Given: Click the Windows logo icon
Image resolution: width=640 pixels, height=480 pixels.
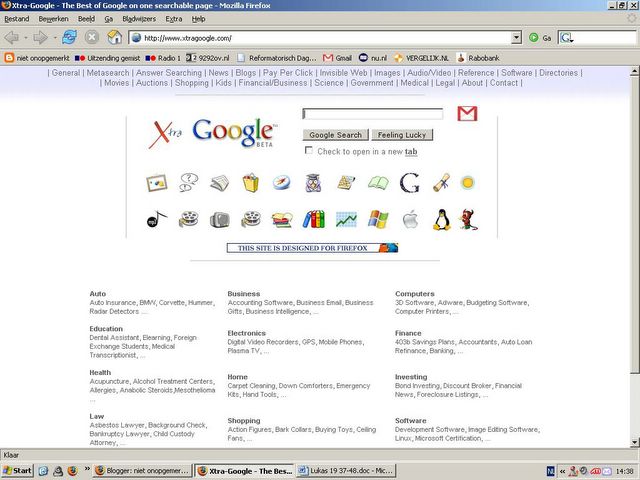Looking at the screenshot, I should (378, 220).
